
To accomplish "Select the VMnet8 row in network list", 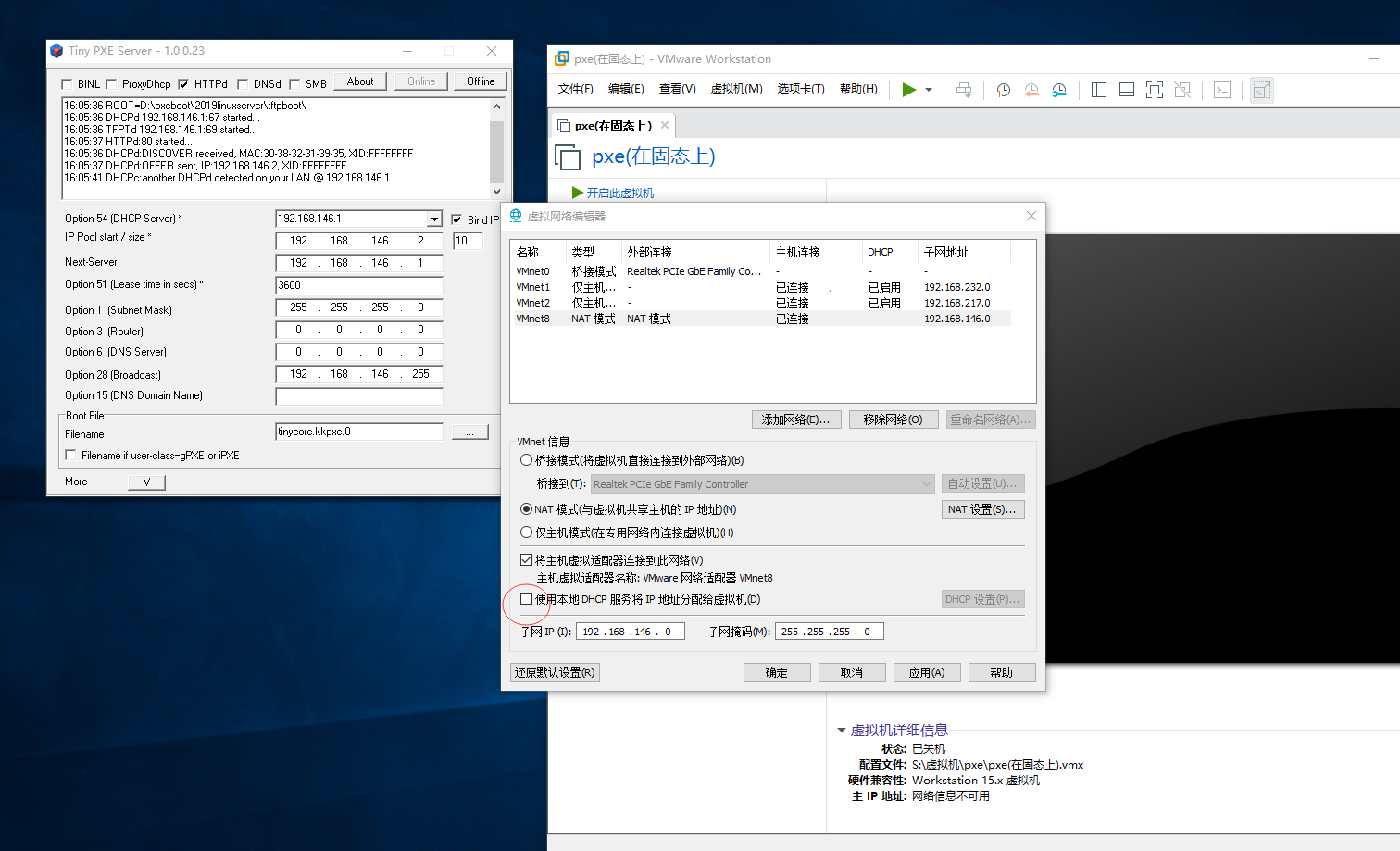I will point(761,319).
